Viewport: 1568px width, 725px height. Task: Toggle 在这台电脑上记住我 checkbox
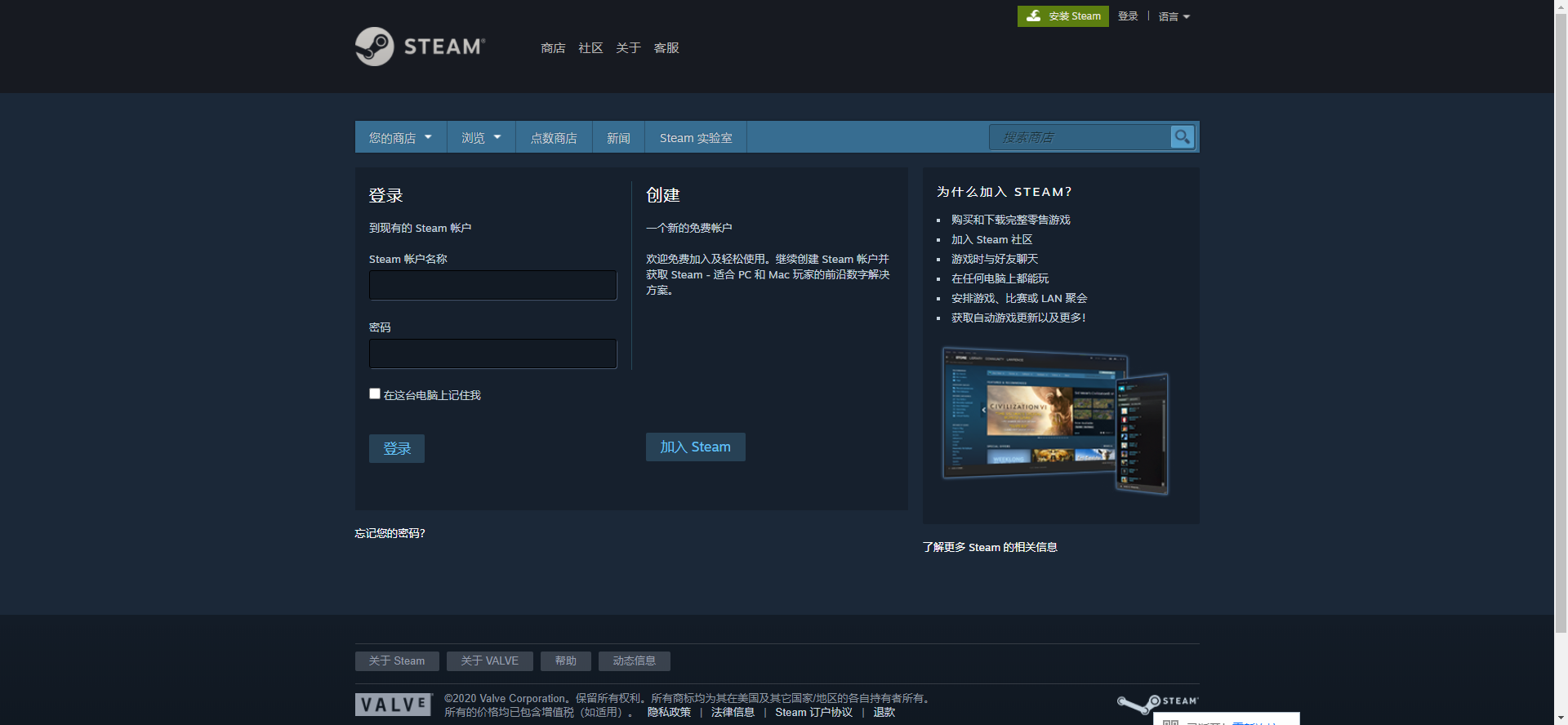[375, 394]
